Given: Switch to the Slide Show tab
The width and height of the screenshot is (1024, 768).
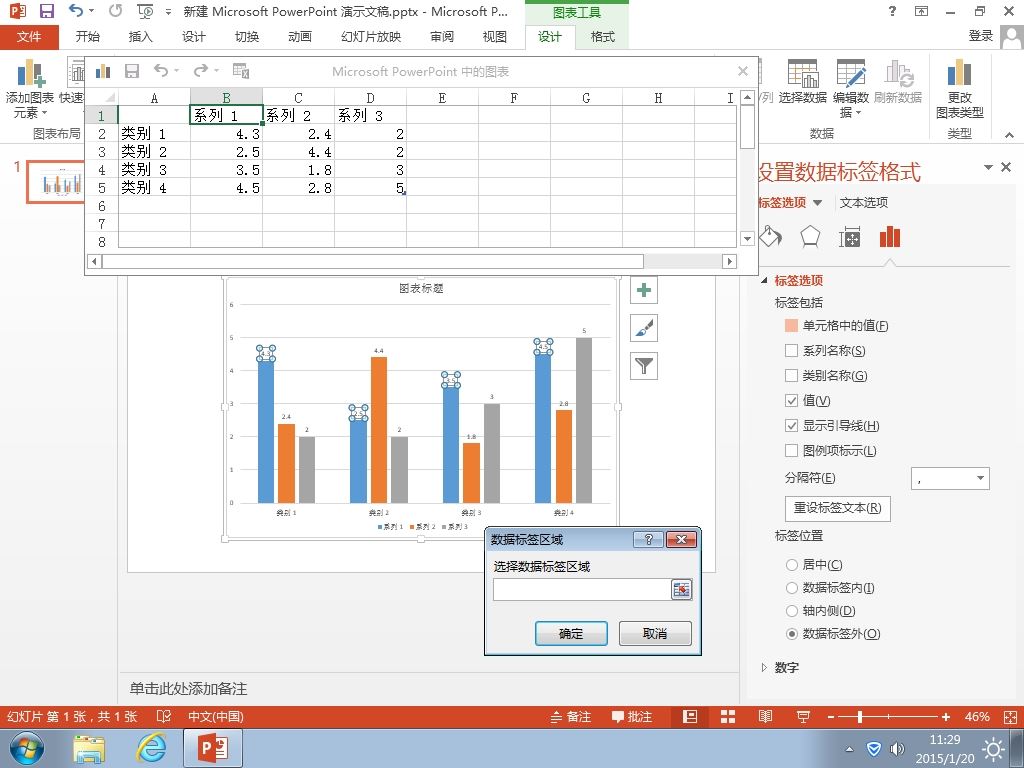Looking at the screenshot, I should point(371,37).
